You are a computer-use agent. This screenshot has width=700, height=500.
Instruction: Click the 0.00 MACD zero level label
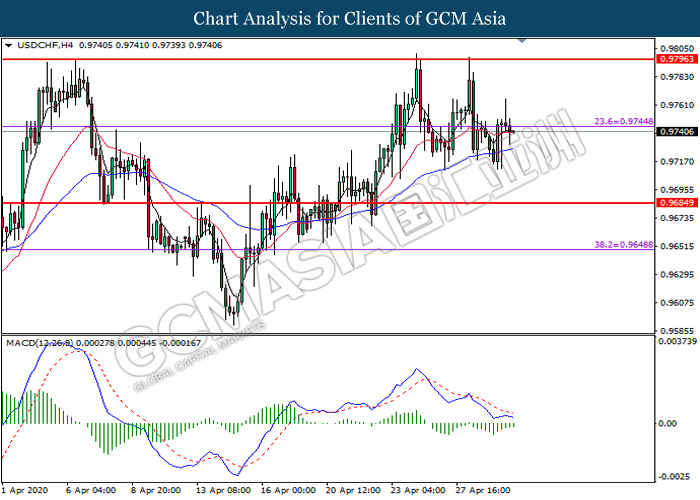(x=665, y=423)
